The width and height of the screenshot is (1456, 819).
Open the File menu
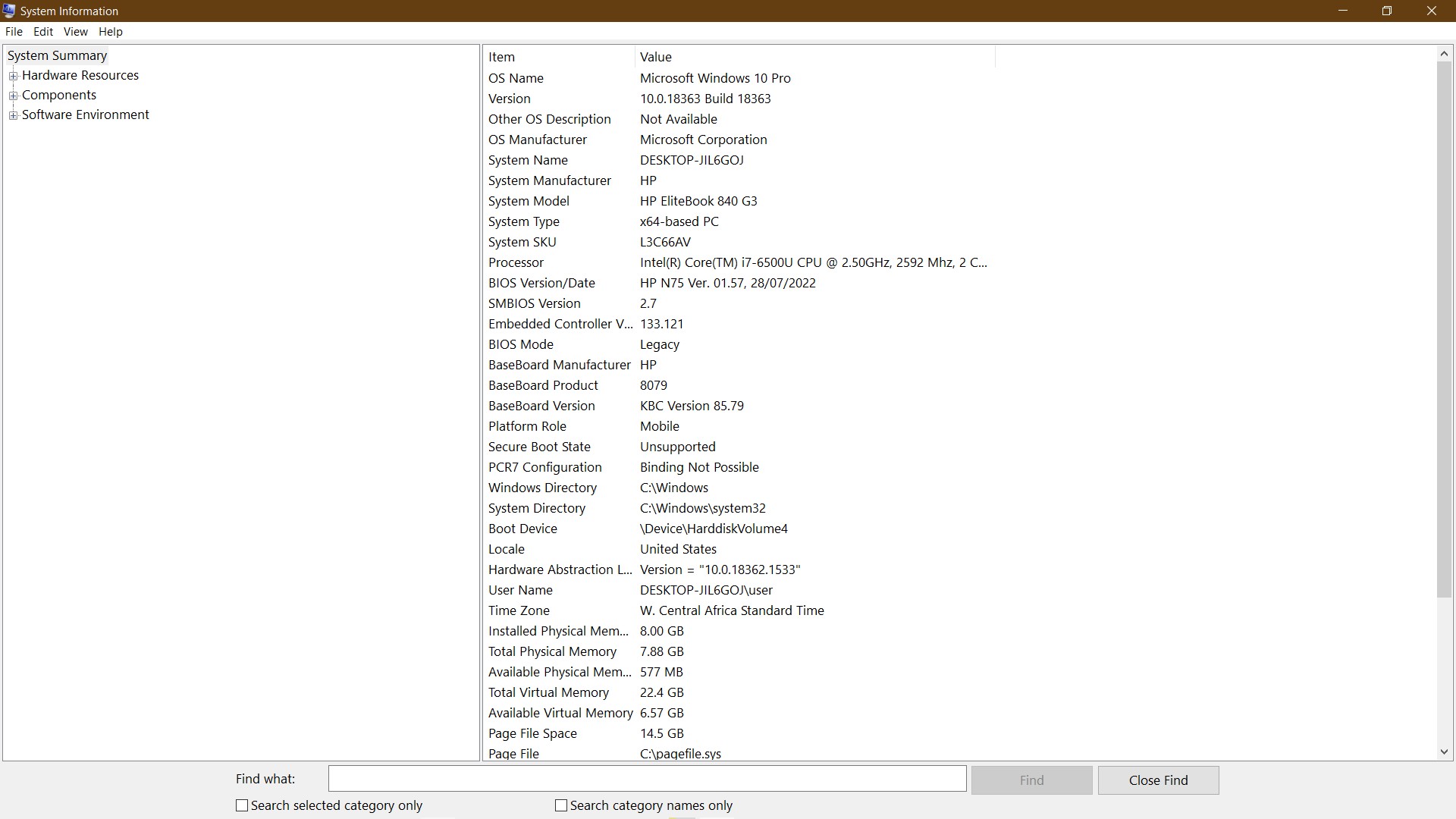point(14,31)
